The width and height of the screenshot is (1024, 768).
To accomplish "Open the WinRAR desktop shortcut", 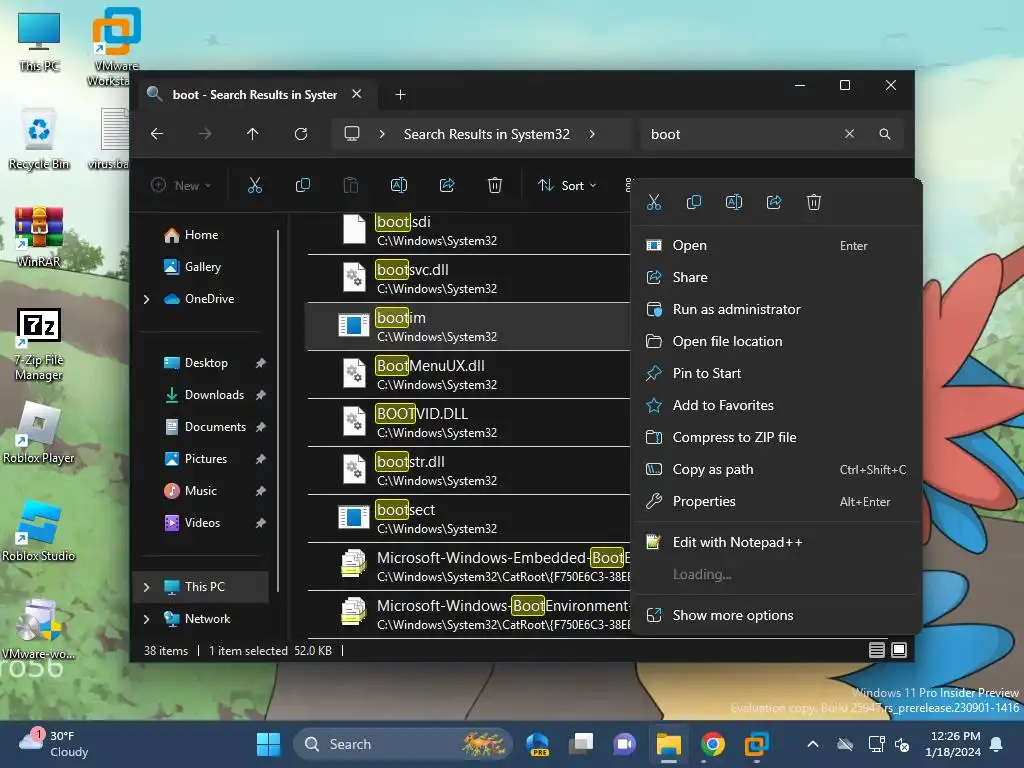I will [x=39, y=237].
